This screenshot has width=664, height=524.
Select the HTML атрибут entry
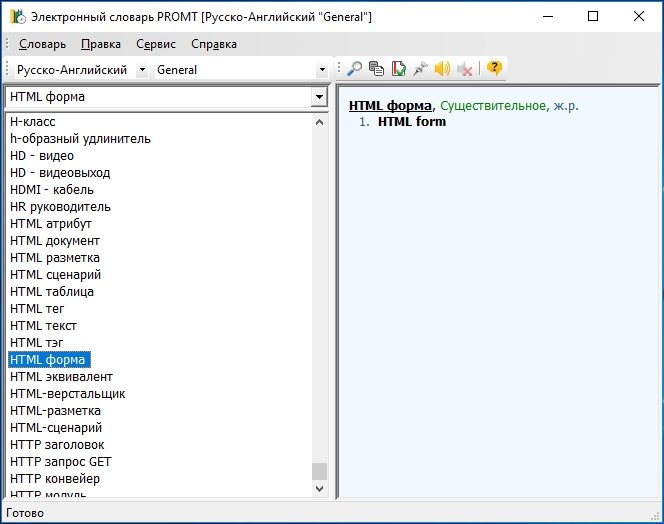[51, 224]
